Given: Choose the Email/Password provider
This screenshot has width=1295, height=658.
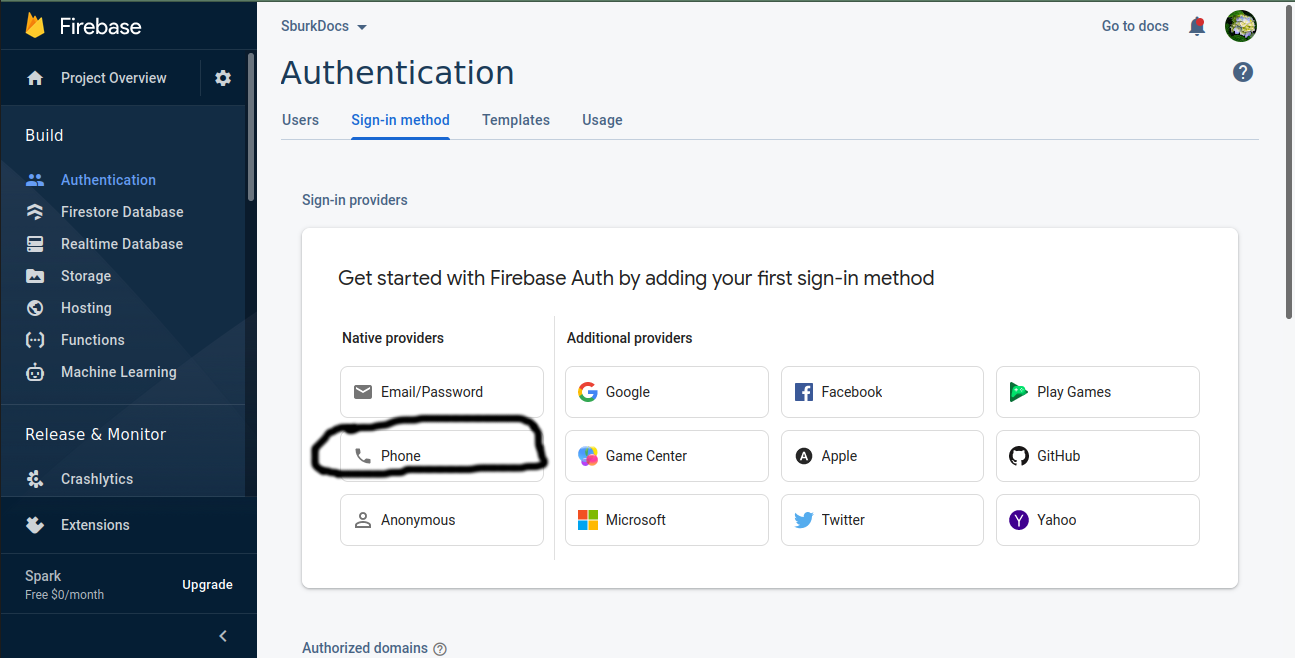Looking at the screenshot, I should coord(442,392).
